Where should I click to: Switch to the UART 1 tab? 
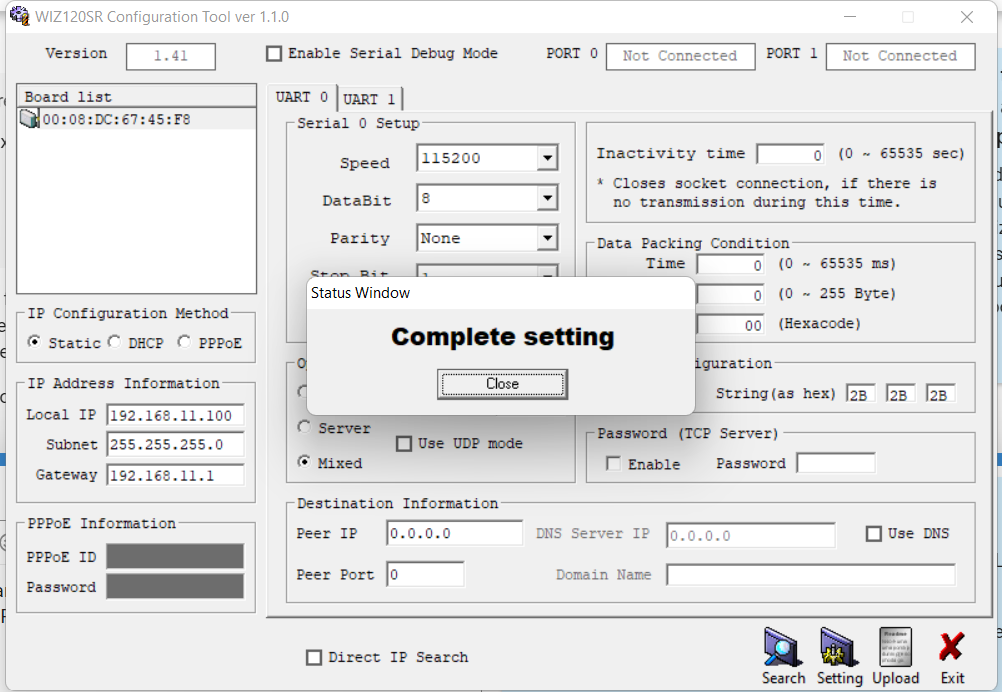(369, 99)
